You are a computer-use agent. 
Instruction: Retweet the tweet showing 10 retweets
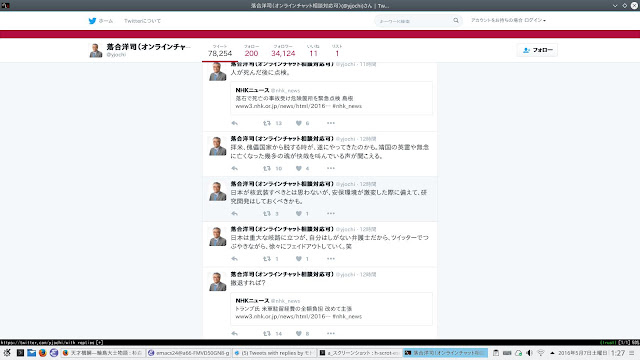tap(267, 168)
